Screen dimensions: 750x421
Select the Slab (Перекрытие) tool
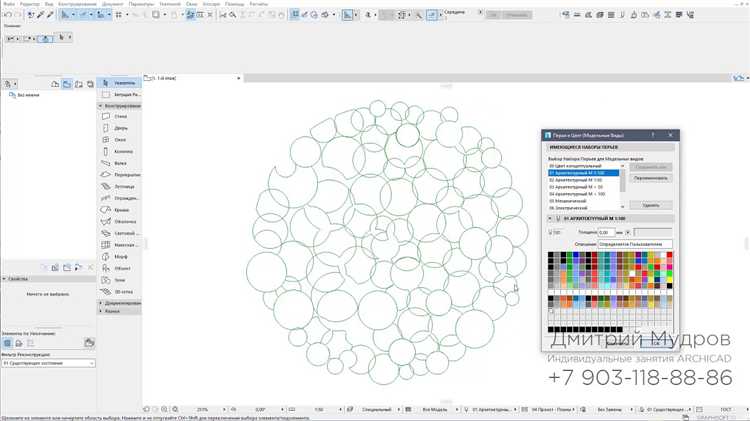(119, 175)
